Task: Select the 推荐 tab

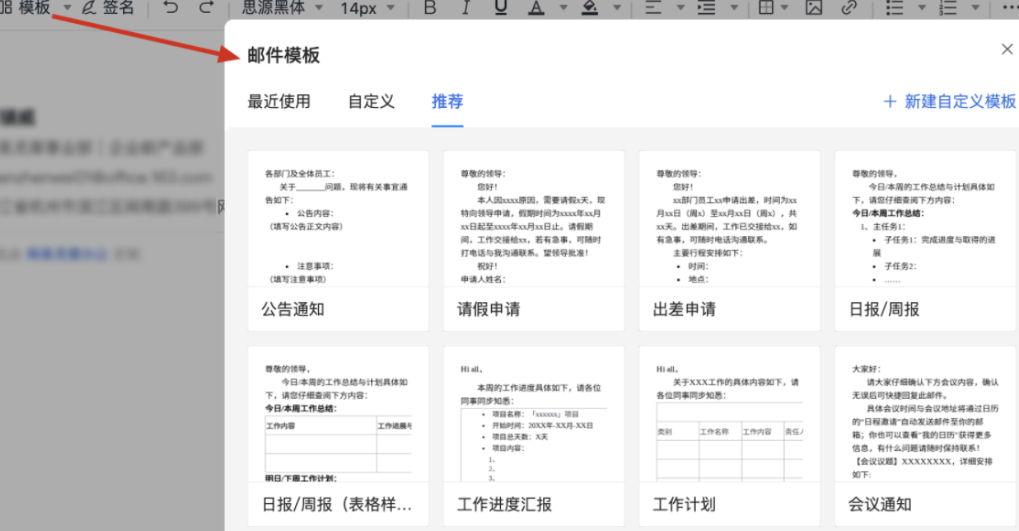Action: pos(447,101)
